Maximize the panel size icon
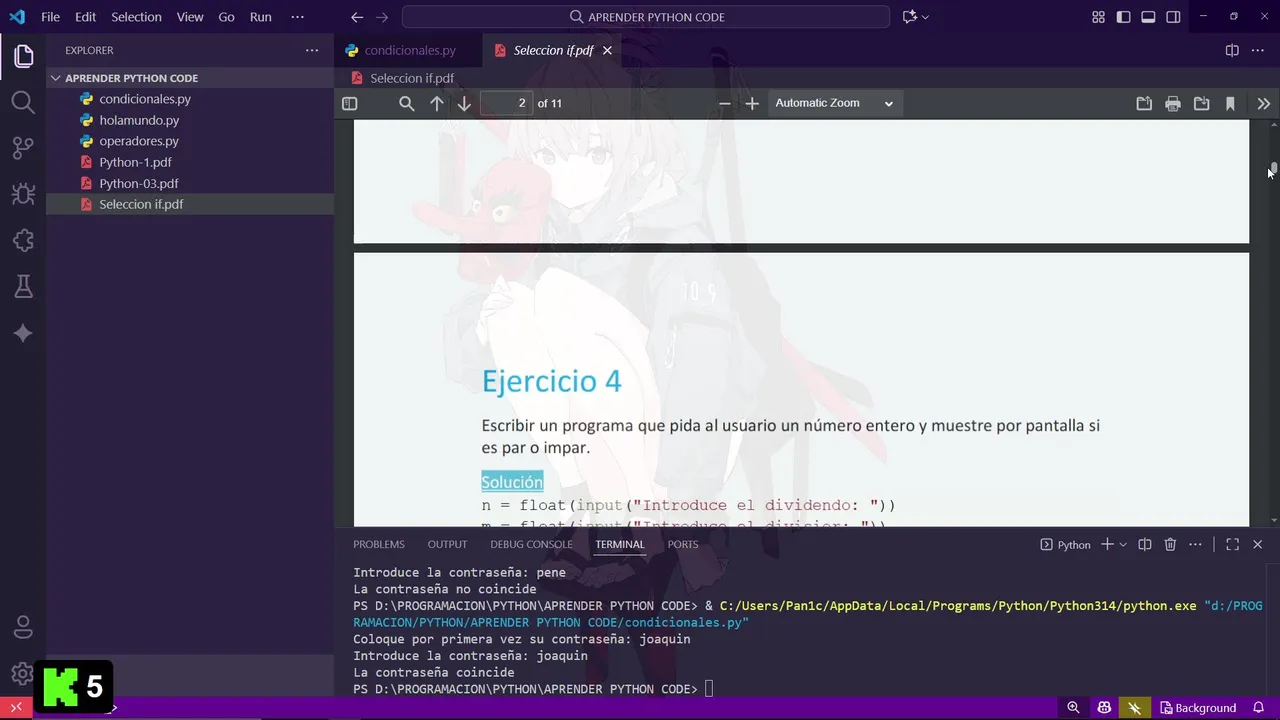Screen dimensions: 1280x720 click(1232, 544)
